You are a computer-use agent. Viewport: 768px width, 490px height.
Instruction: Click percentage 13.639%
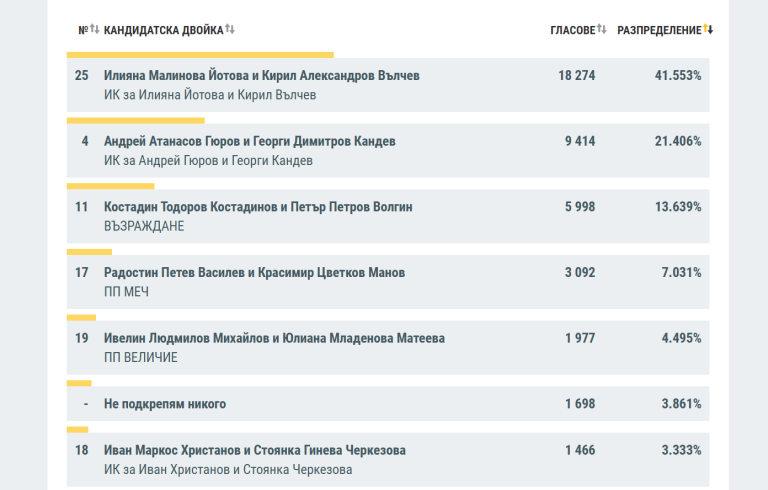[x=678, y=207]
